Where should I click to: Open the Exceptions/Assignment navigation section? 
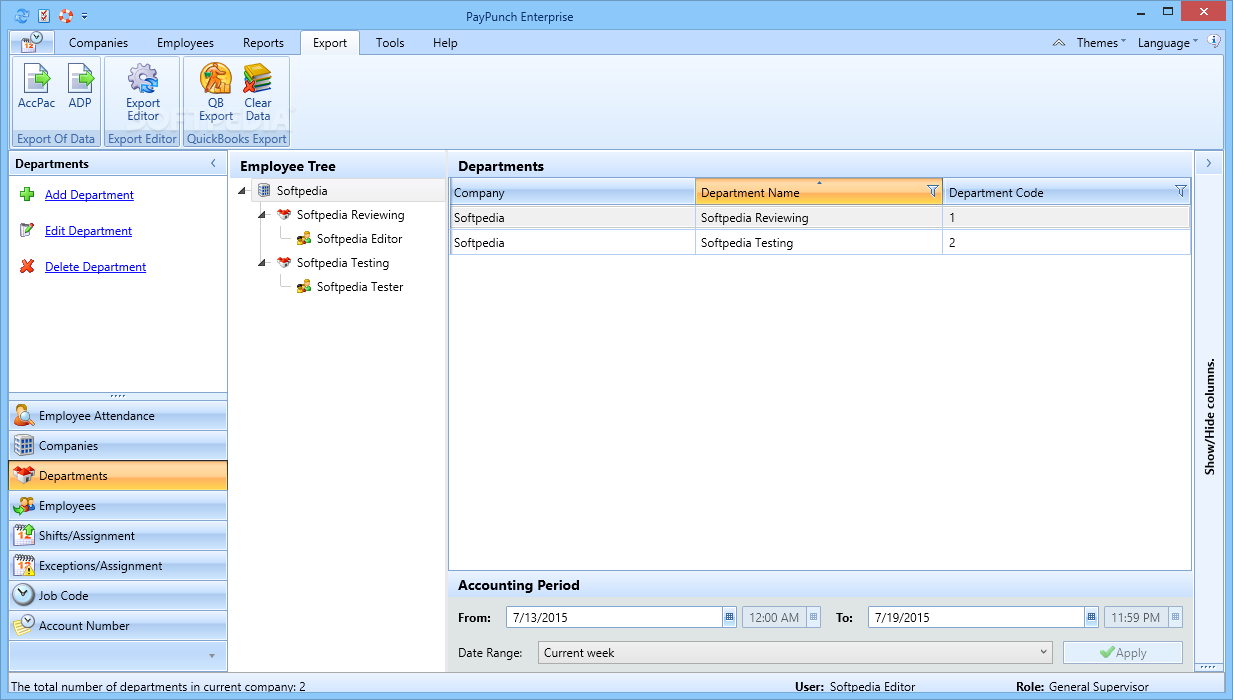click(x=118, y=566)
